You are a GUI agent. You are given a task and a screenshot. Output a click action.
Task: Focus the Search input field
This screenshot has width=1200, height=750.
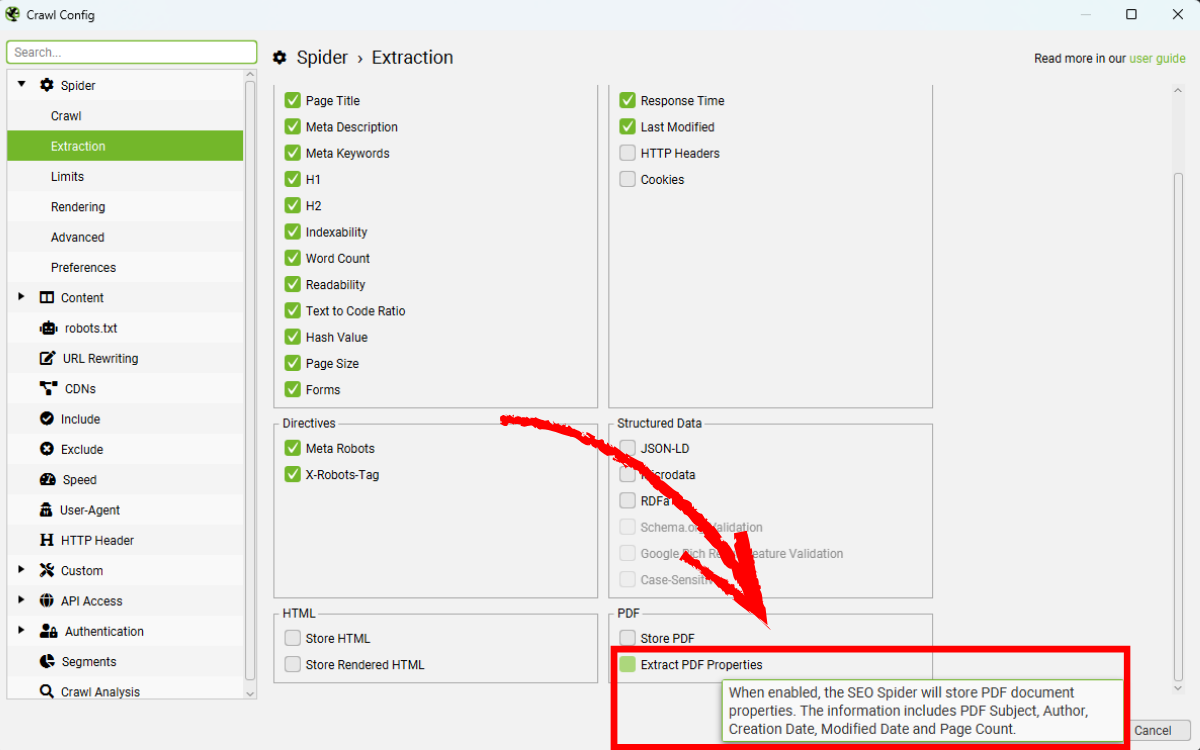(132, 52)
